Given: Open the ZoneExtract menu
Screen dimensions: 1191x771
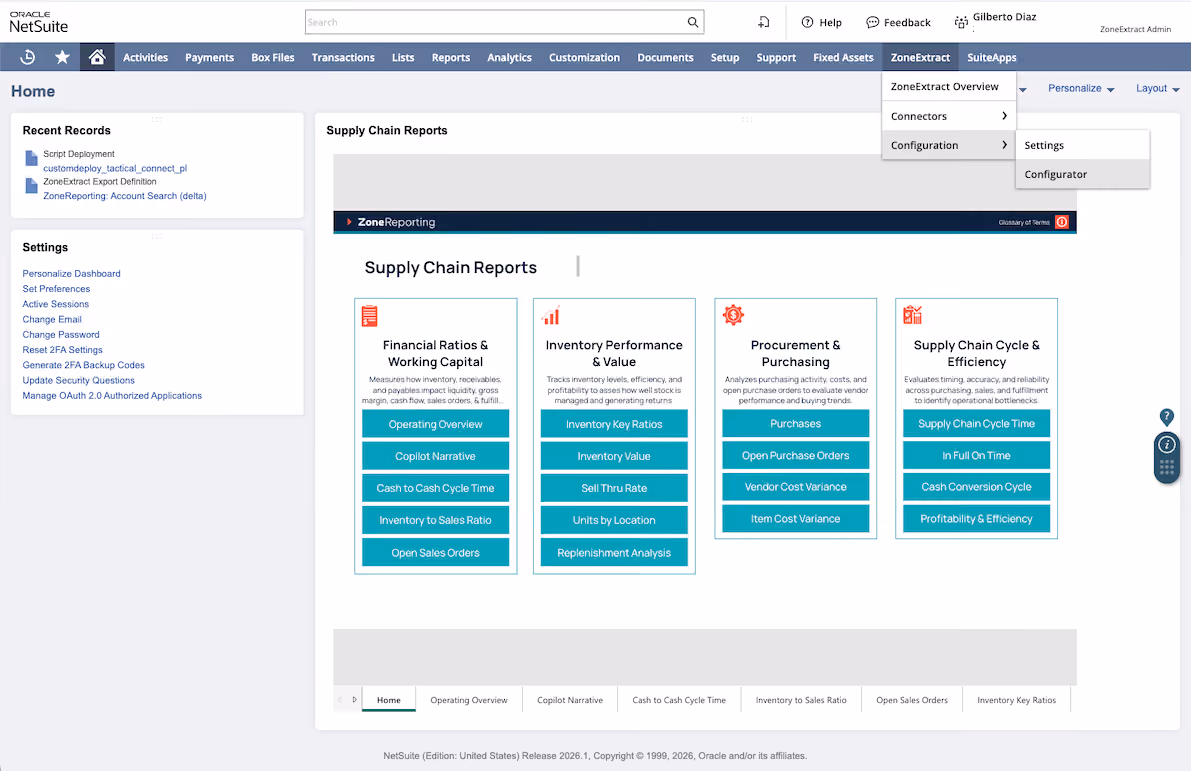Looking at the screenshot, I should (920, 57).
